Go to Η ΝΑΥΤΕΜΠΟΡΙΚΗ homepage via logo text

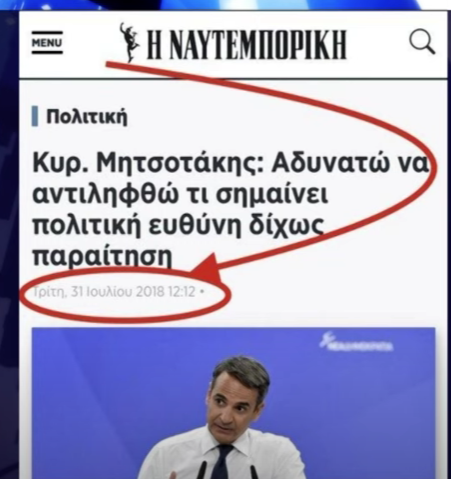tap(247, 44)
